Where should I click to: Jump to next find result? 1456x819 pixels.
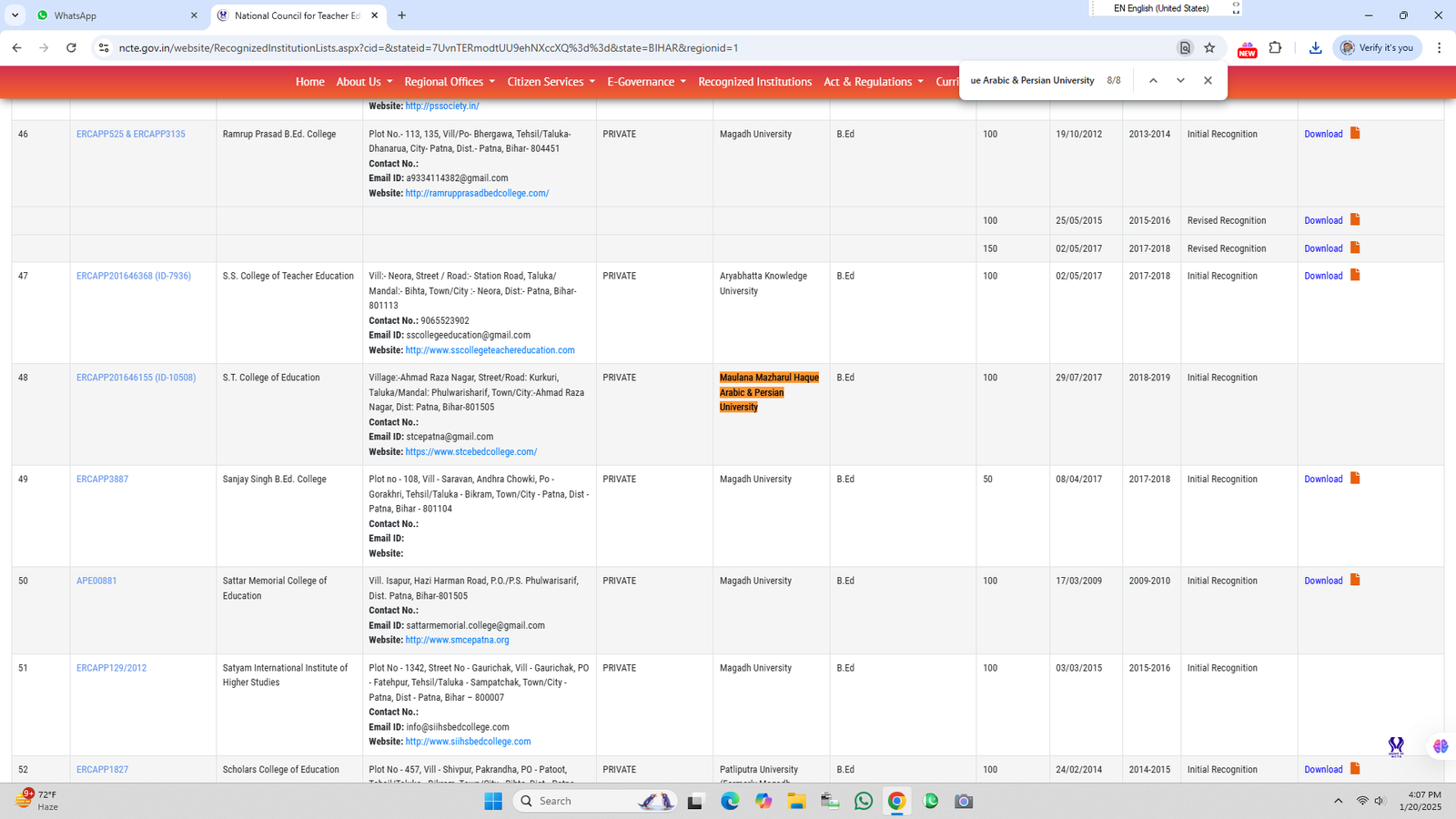1180,81
